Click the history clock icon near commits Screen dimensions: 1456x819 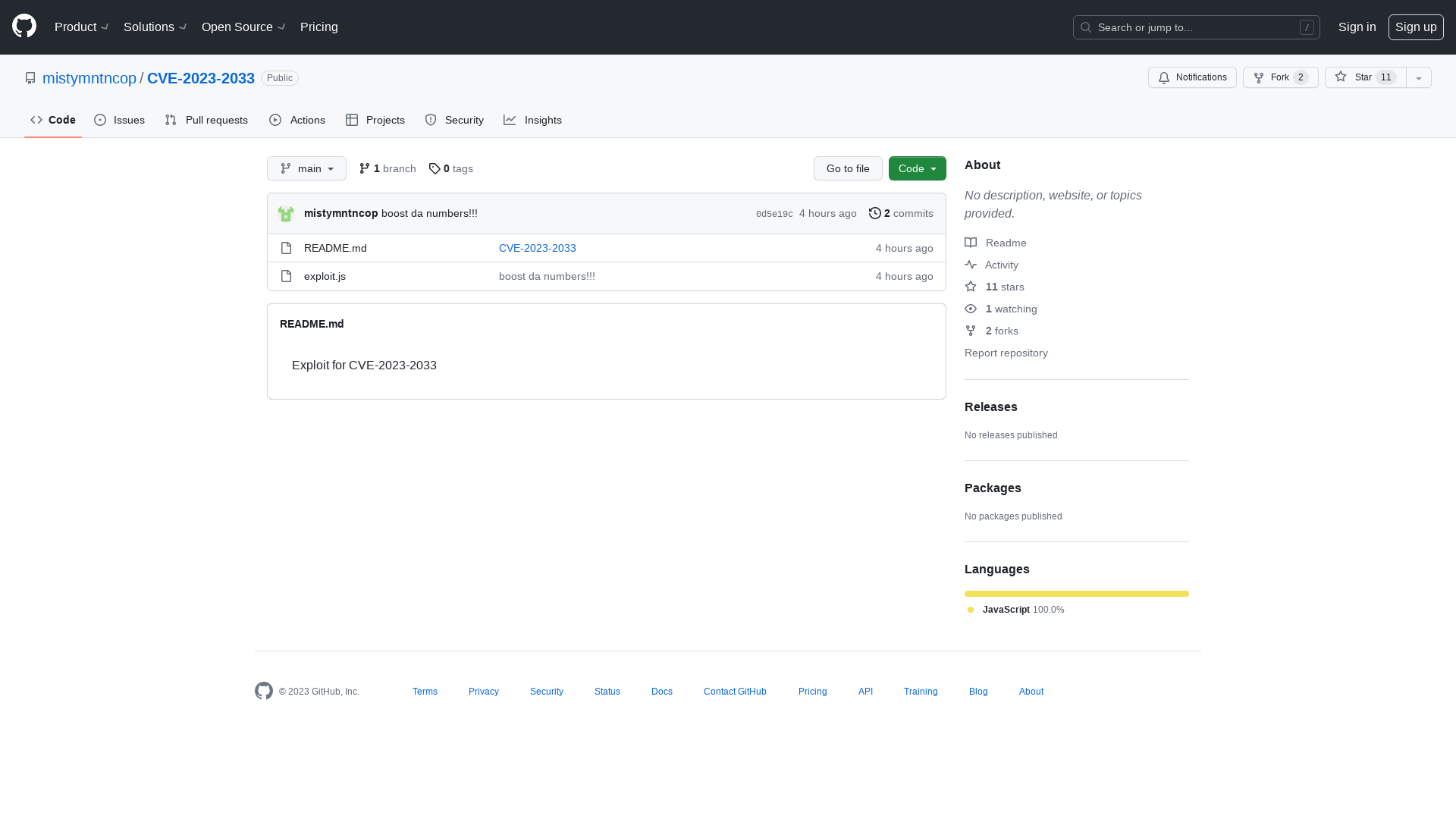tap(875, 213)
